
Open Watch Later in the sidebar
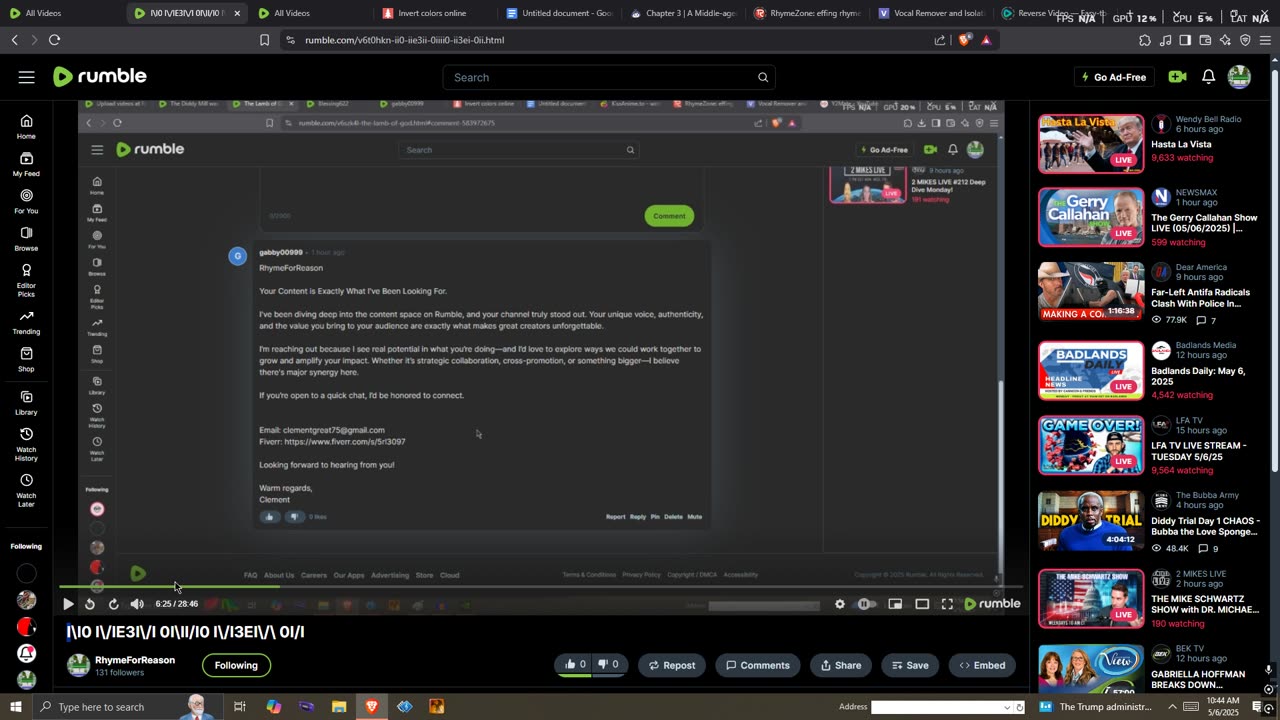click(x=26, y=490)
